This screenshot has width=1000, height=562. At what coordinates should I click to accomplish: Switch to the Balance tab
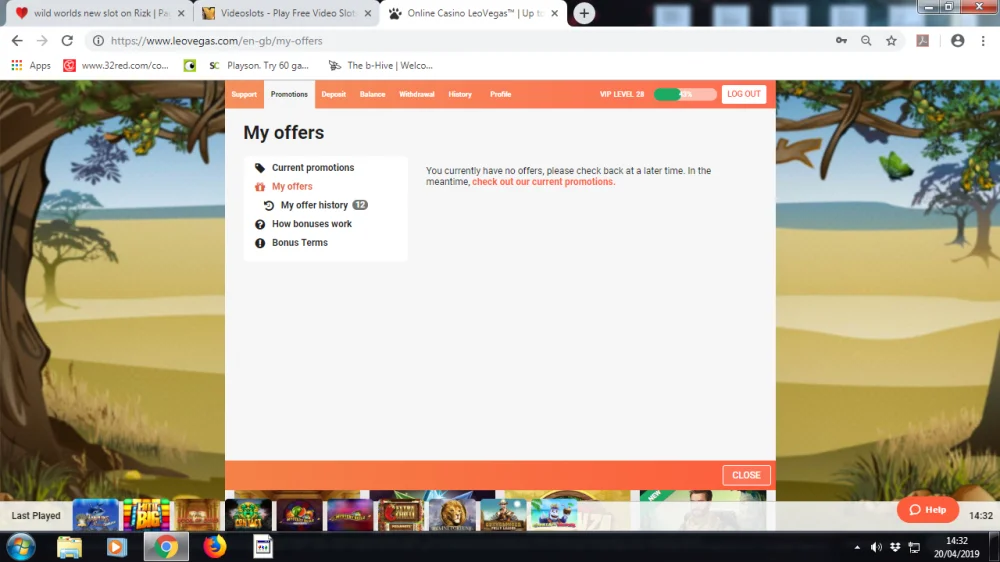click(x=372, y=94)
